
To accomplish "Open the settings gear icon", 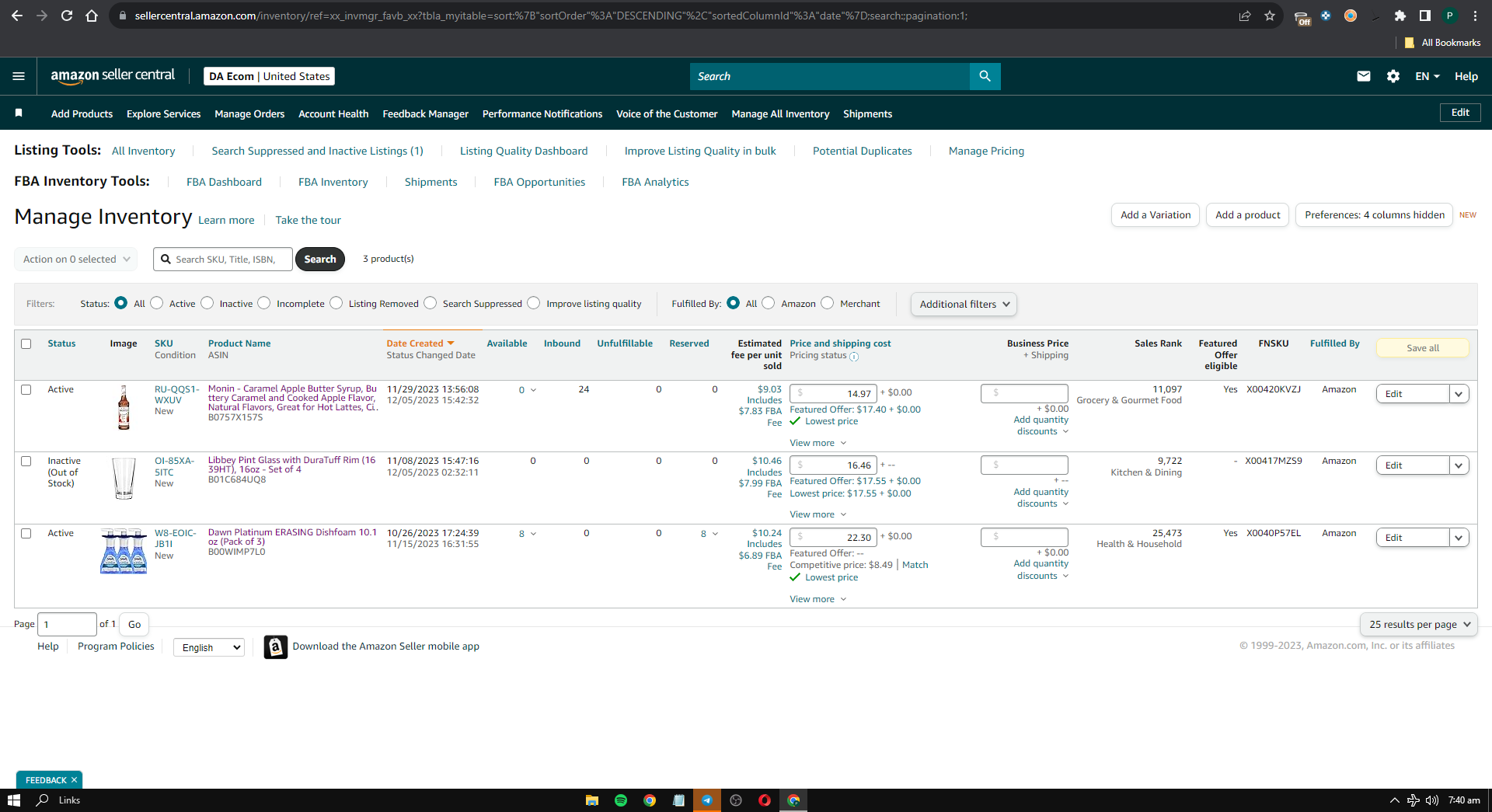I will pyautogui.click(x=1393, y=76).
